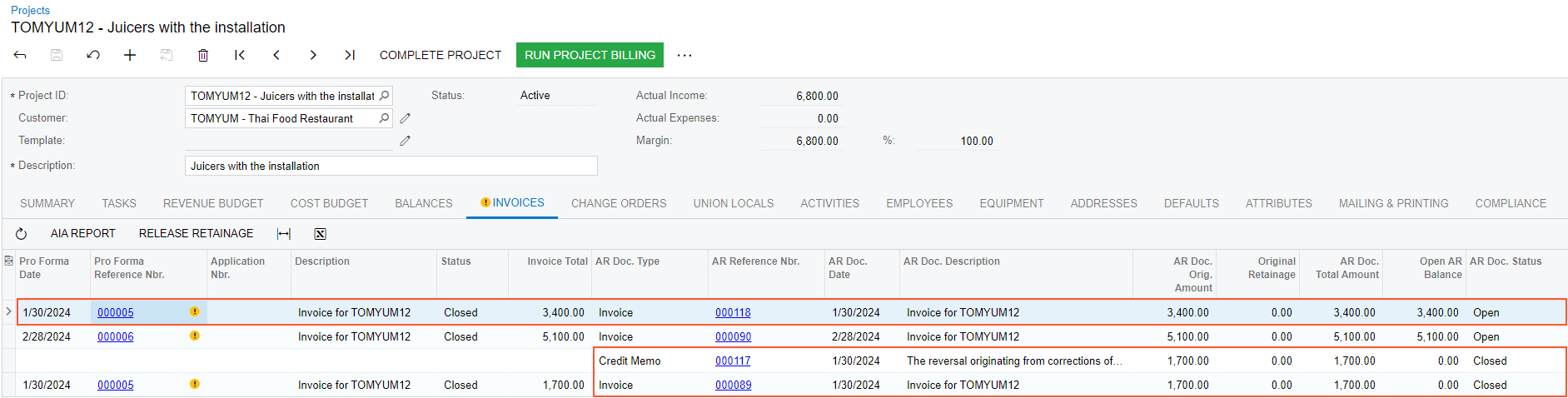The height and width of the screenshot is (398, 1568).
Task: Click the back arrow toolbar icon
Action: pos(20,55)
